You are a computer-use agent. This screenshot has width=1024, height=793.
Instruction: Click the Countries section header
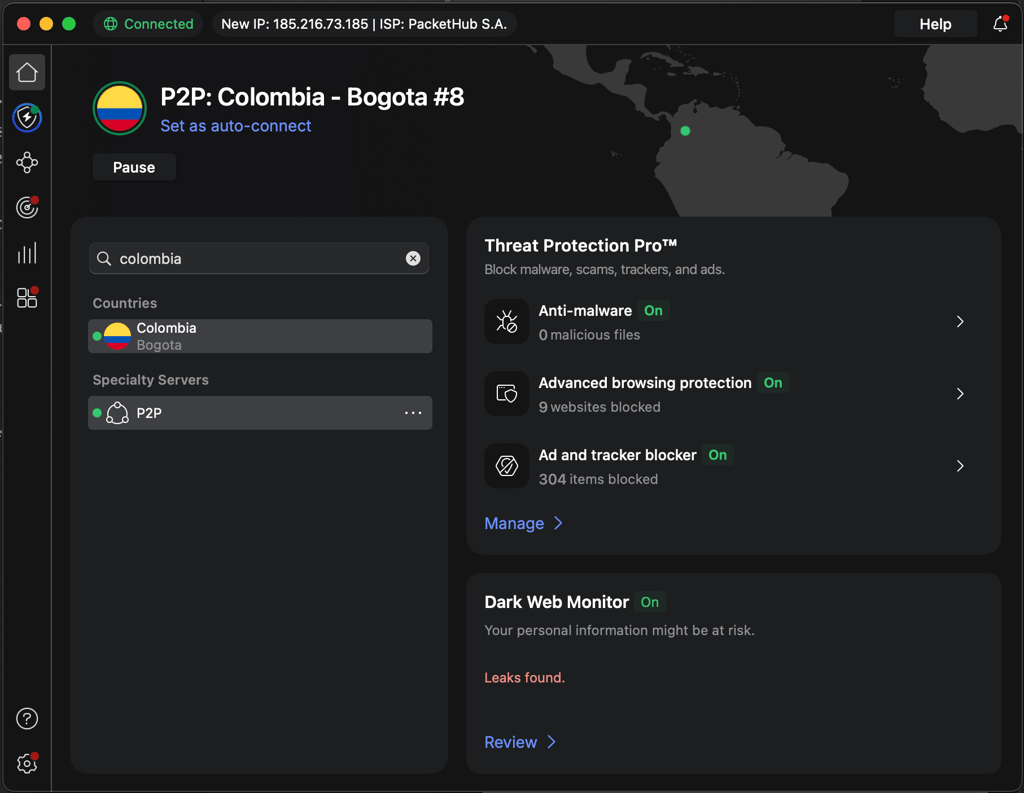125,303
